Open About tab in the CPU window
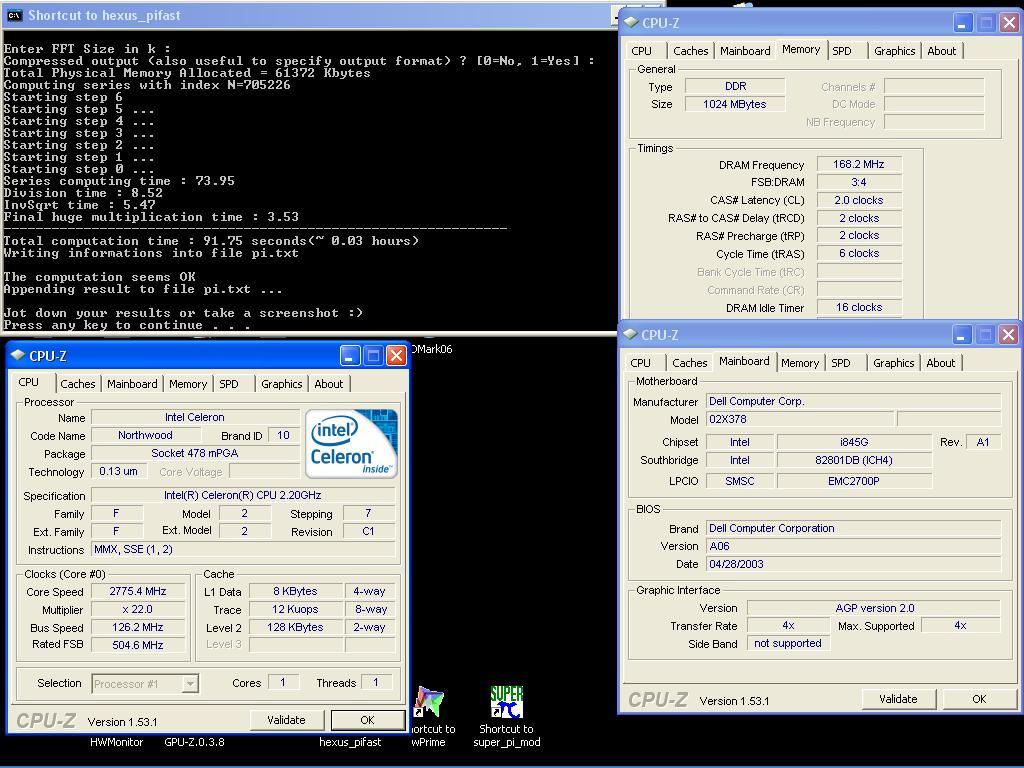 coord(328,384)
